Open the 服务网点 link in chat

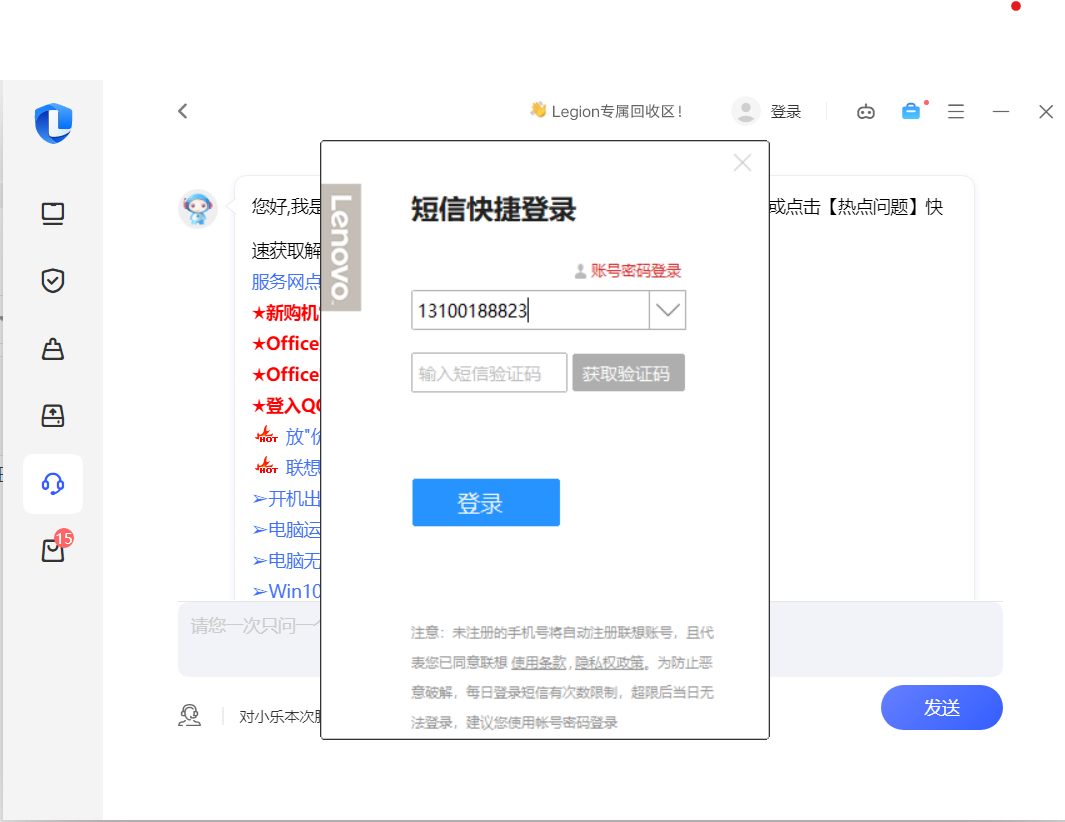(x=286, y=282)
